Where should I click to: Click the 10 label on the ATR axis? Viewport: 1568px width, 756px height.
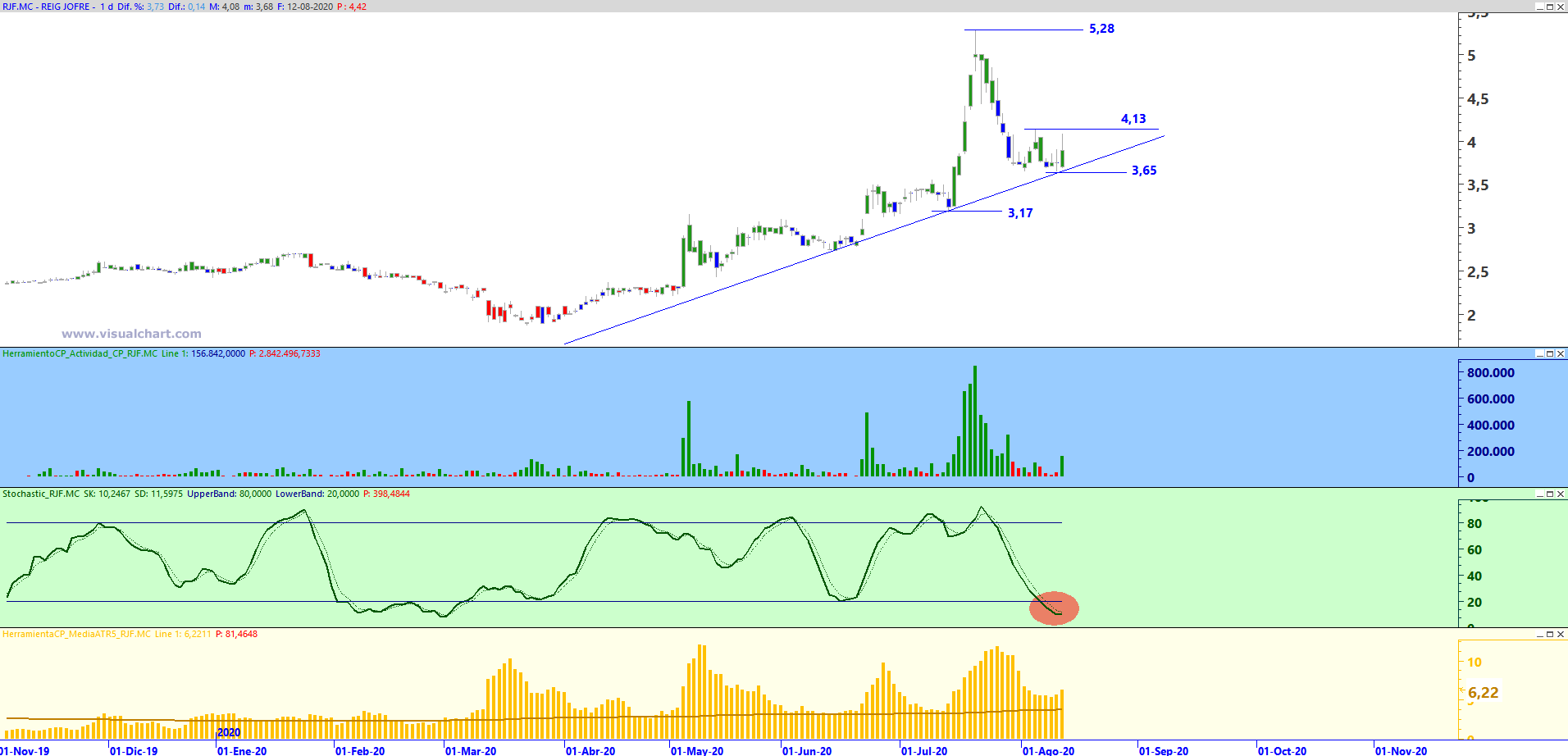[x=1475, y=663]
